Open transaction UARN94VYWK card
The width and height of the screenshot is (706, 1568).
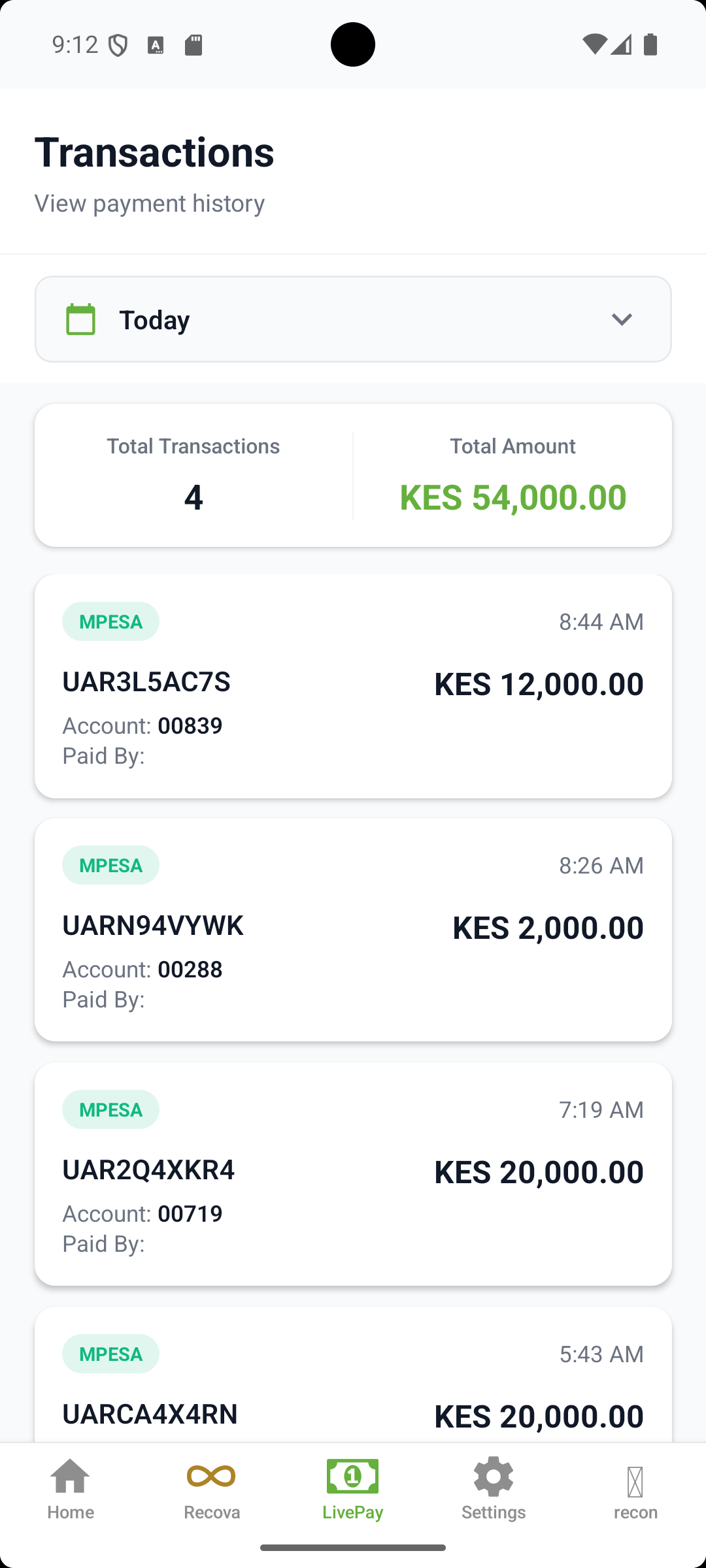click(x=353, y=930)
